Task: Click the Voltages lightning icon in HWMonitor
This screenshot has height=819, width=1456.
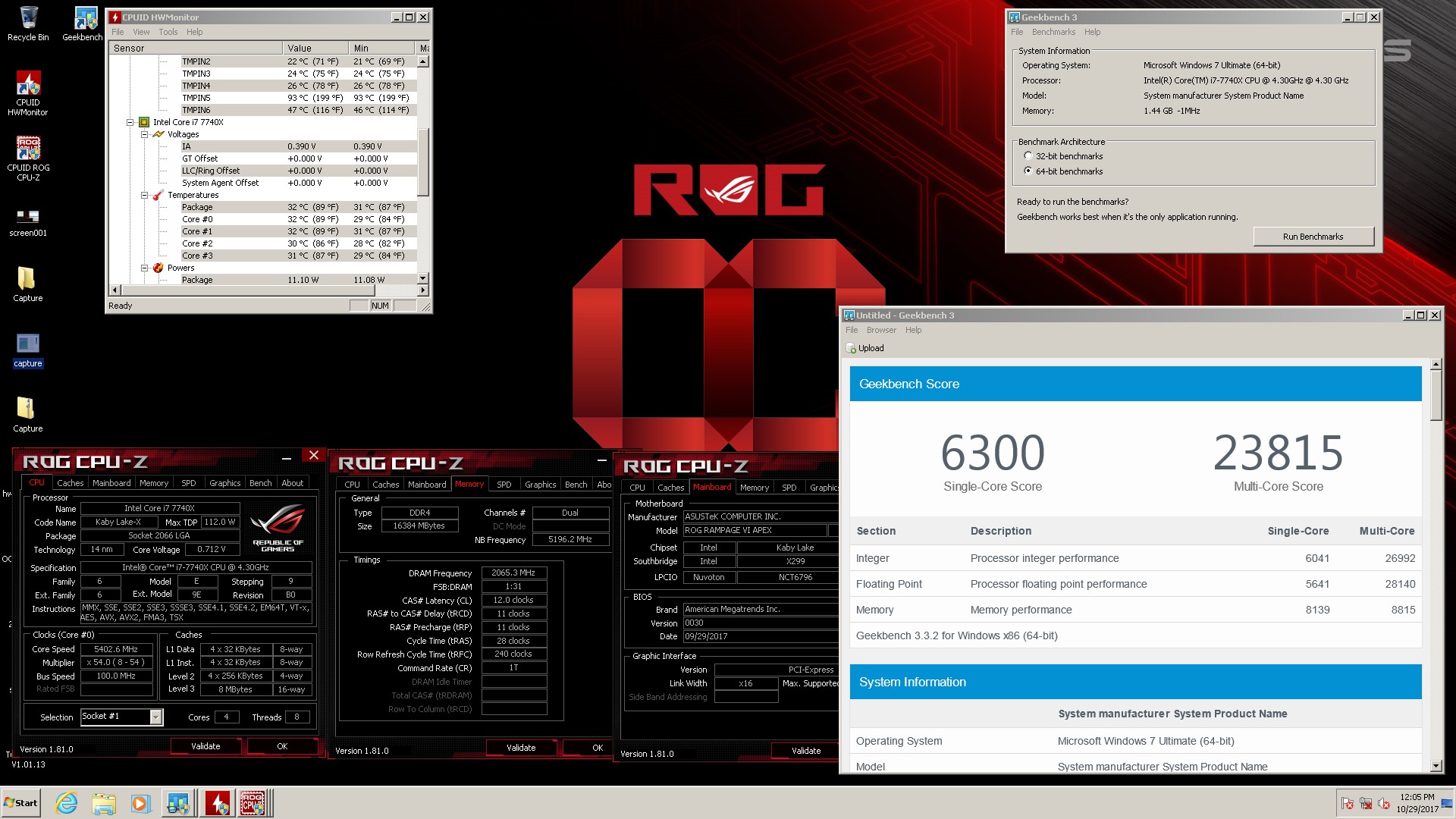Action: (158, 134)
